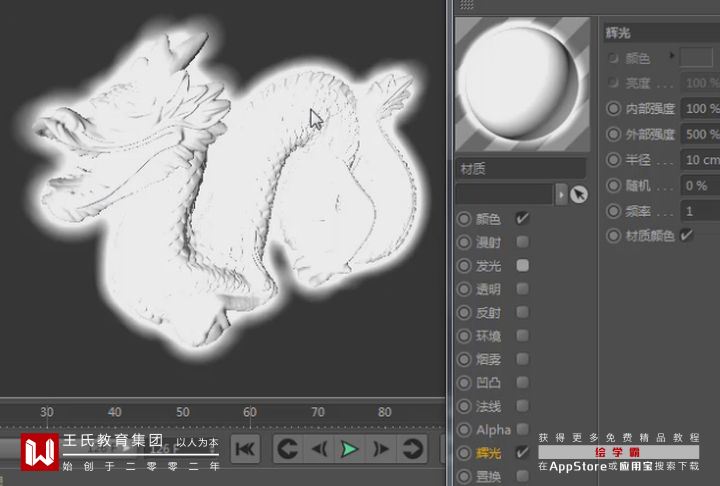Click the panel grip dots icon
This screenshot has width=720, height=486.
(x=467, y=4)
